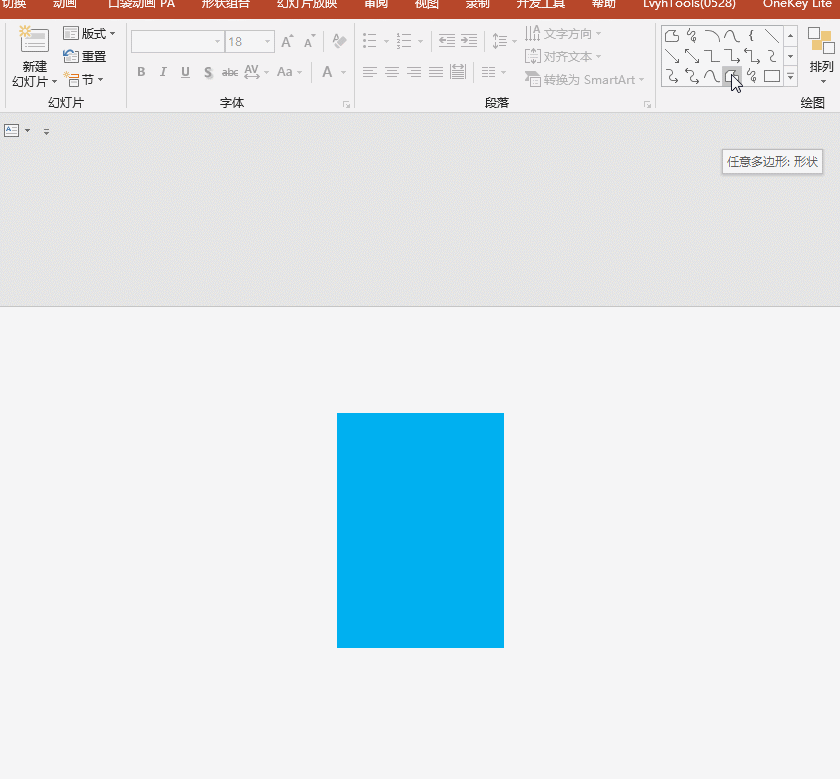
Task: Select the straight Double Arrow line shape
Action: (x=692, y=56)
